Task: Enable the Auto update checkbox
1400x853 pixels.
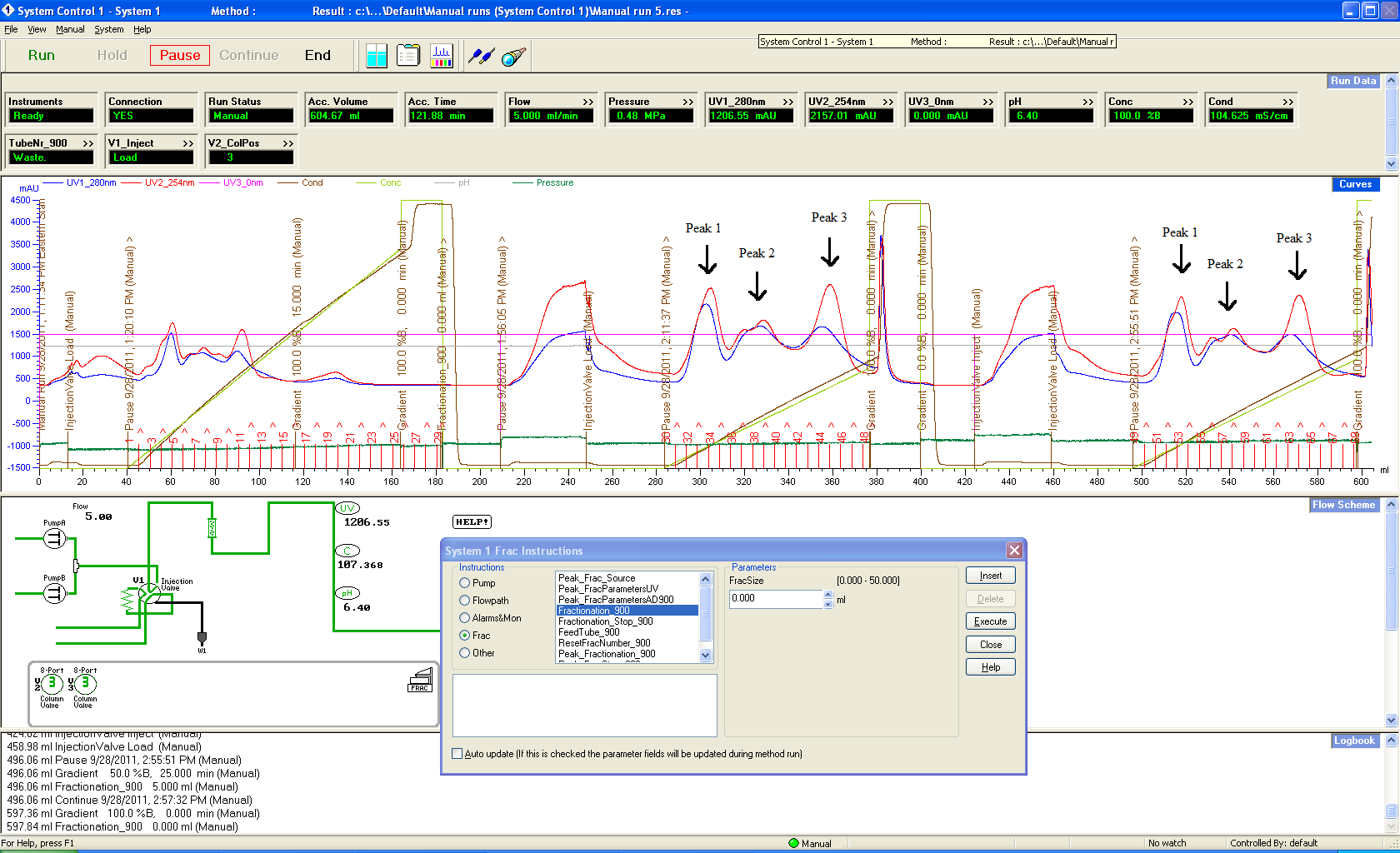Action: pyautogui.click(x=457, y=754)
